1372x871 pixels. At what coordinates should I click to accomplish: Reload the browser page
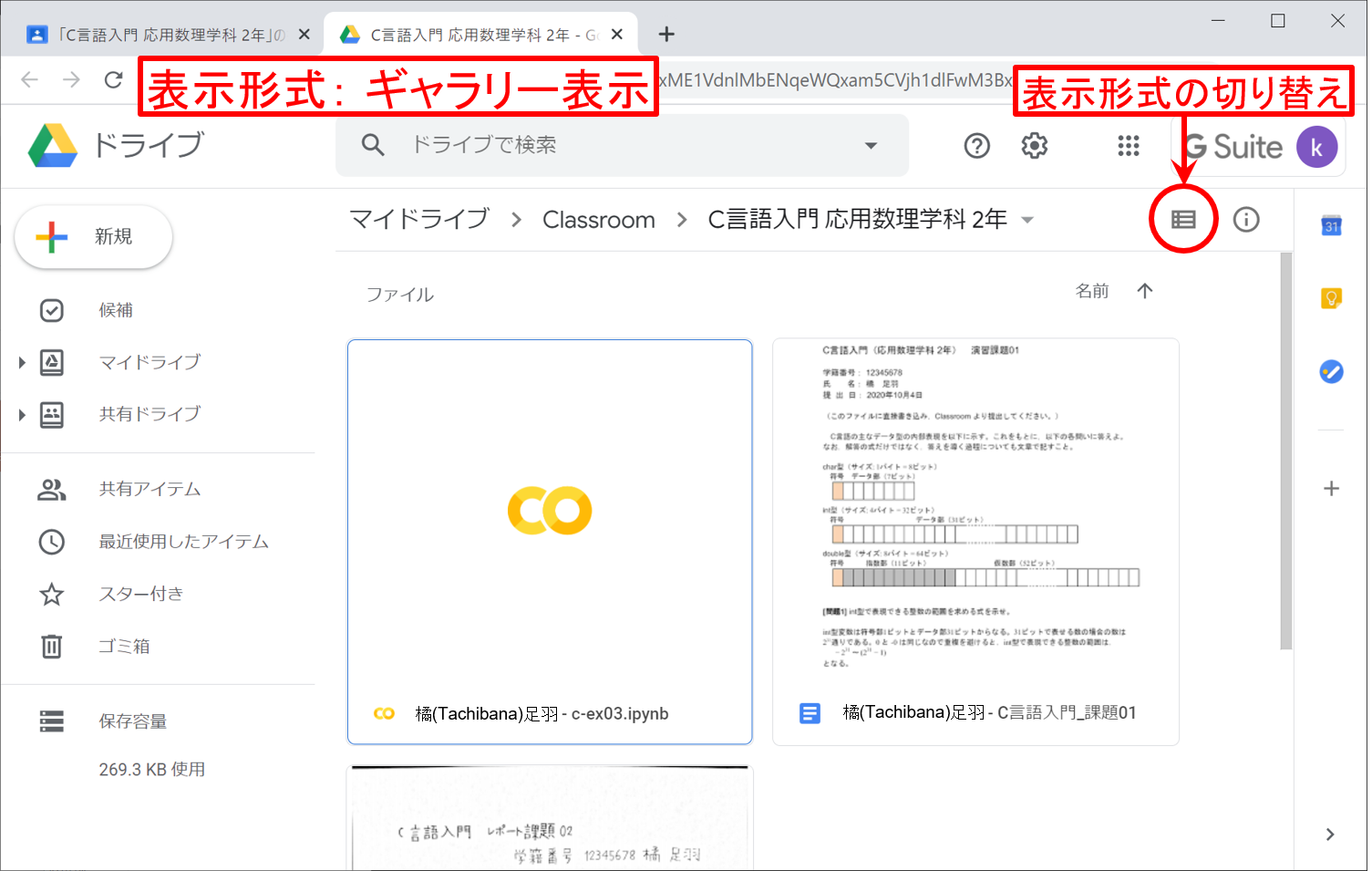point(113,79)
